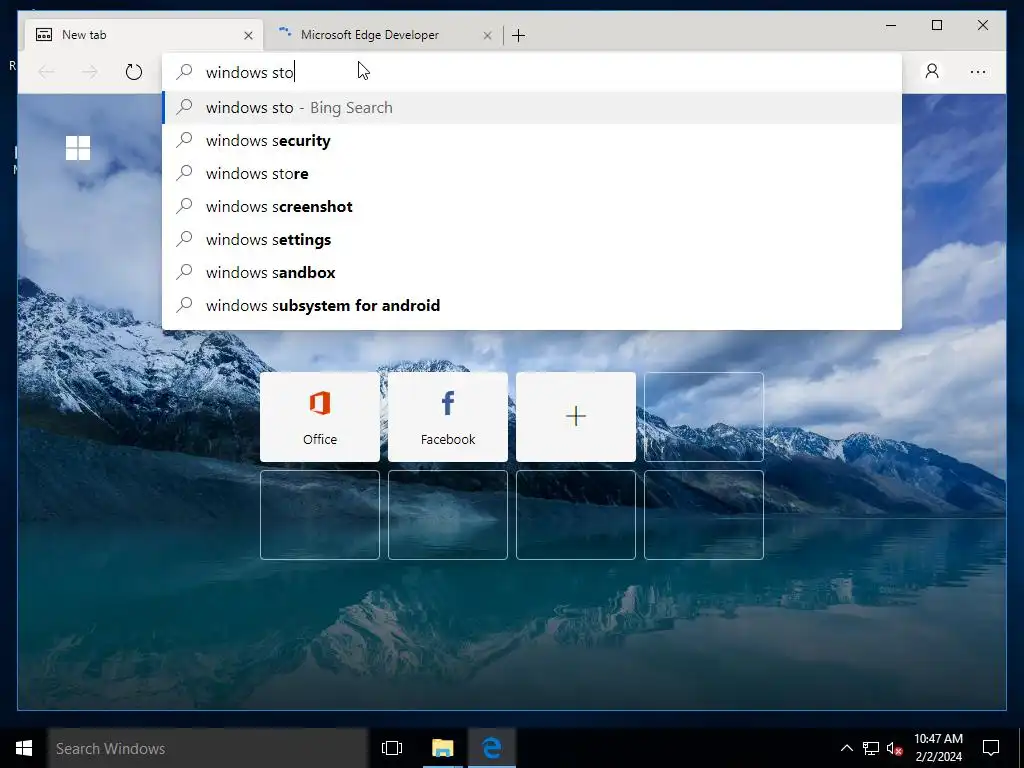This screenshot has width=1024, height=768.
Task: Select the New tab tab
Action: 144,35
